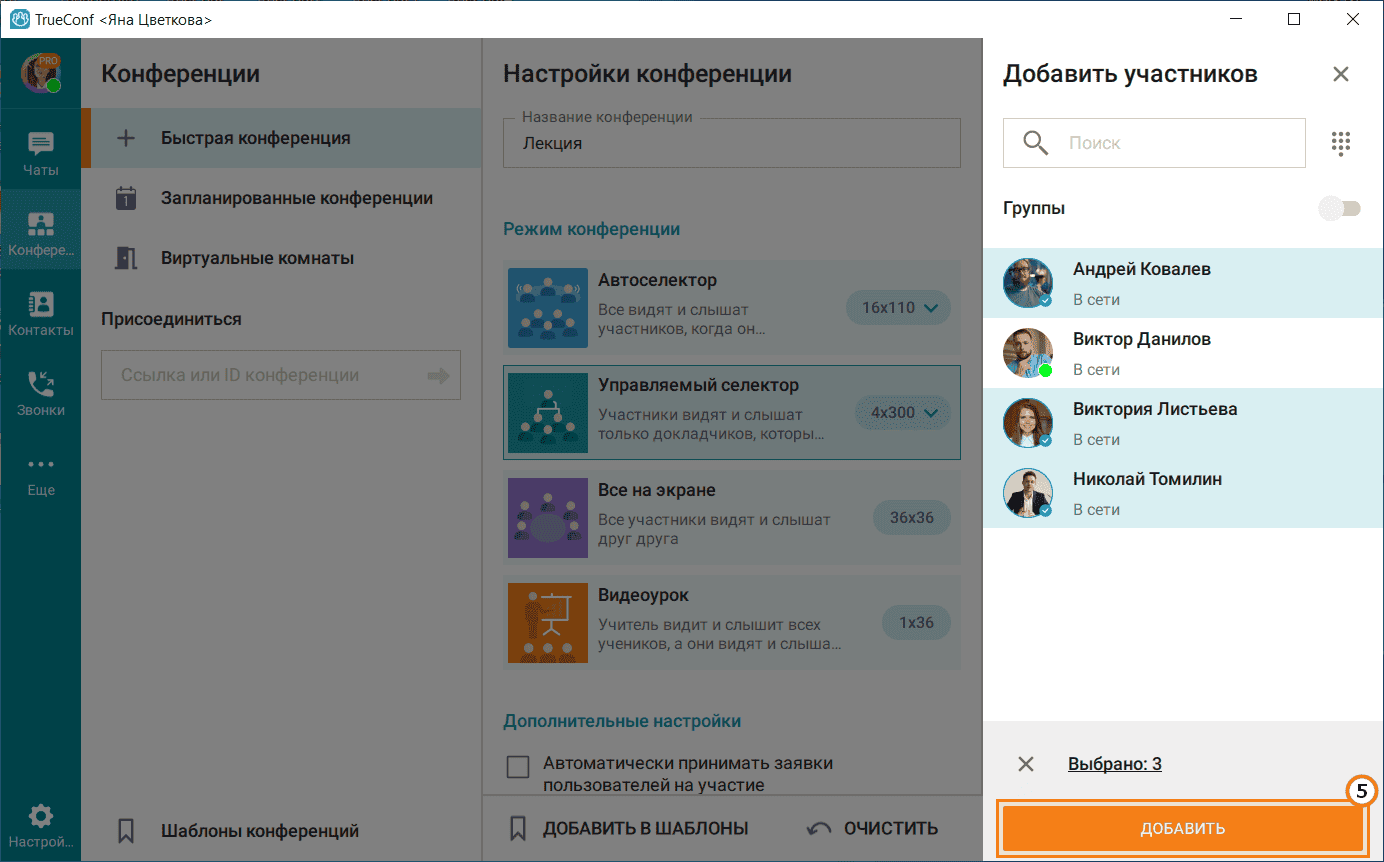Click the orange ДОБАВИТЬ button
Viewport: 1384px width, 862px height.
[1183, 828]
